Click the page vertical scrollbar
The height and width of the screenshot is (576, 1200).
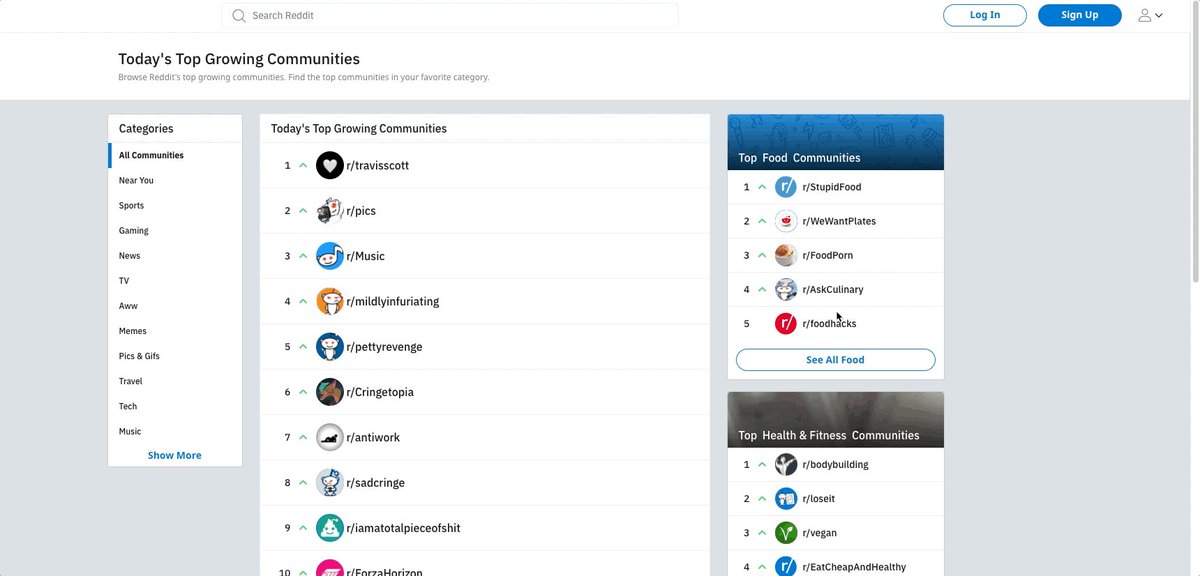[1195, 140]
